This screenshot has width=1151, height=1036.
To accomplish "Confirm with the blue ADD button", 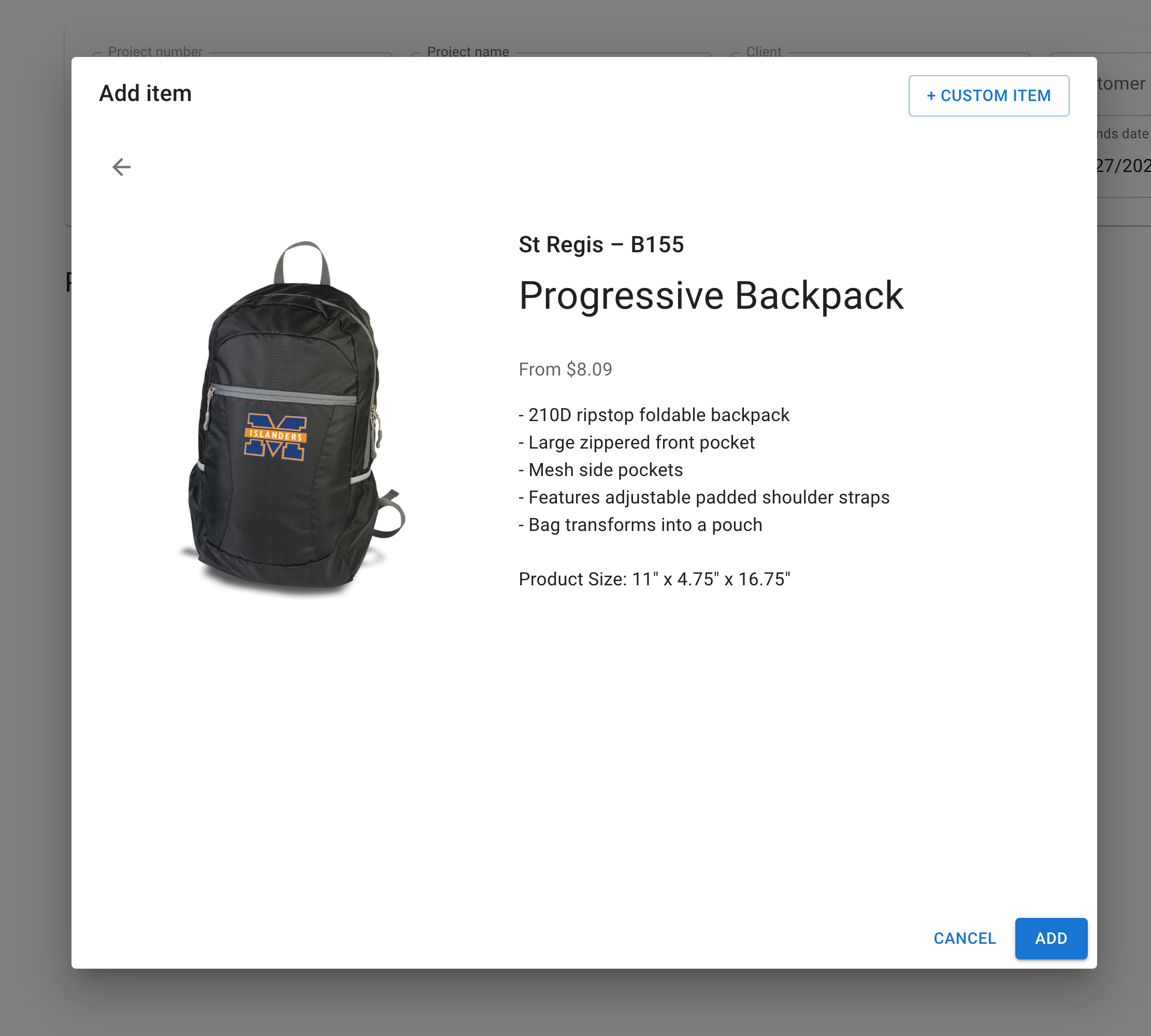I will tap(1050, 938).
